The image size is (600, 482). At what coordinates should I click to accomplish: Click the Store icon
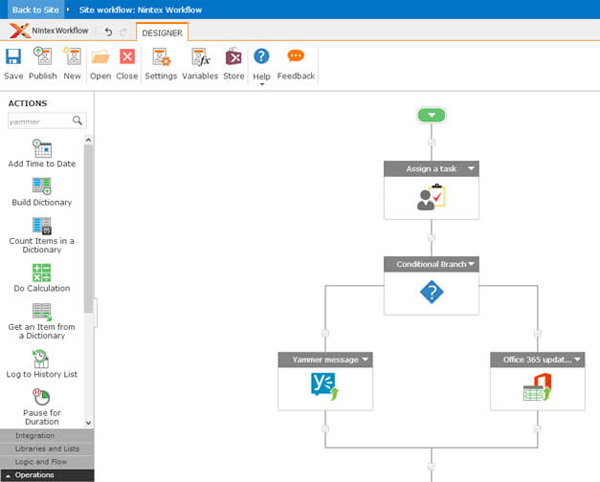[233, 57]
